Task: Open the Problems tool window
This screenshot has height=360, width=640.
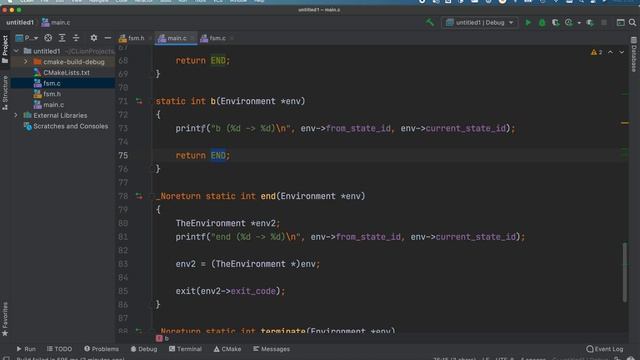Action: 102,349
